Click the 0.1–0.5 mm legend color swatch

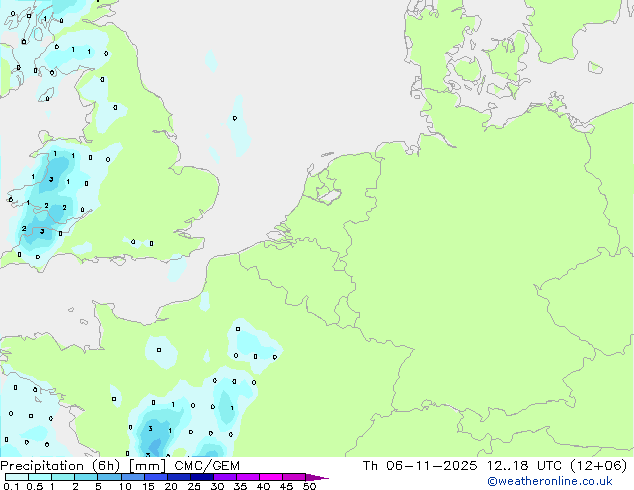[17, 477]
